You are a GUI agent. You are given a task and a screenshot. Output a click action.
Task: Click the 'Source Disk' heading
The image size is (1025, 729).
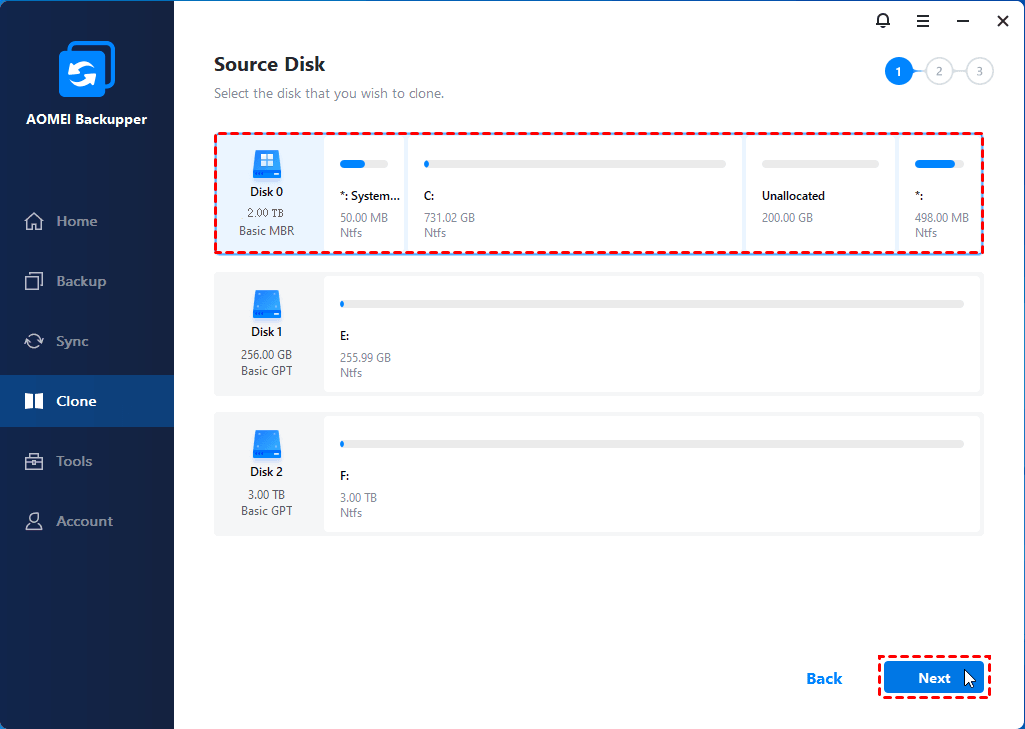pyautogui.click(x=269, y=64)
